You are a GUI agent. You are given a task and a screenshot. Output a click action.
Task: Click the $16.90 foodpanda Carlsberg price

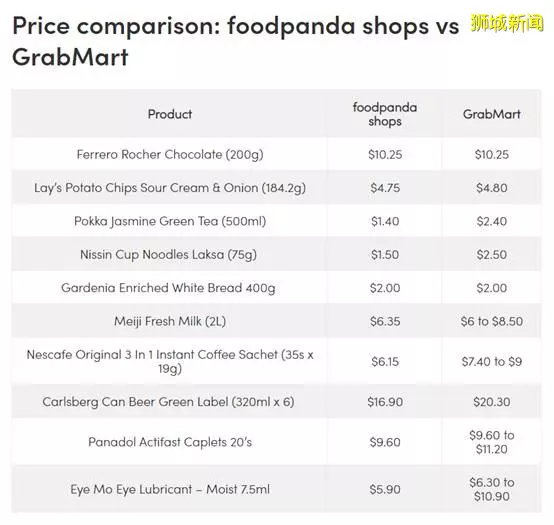[385, 402]
